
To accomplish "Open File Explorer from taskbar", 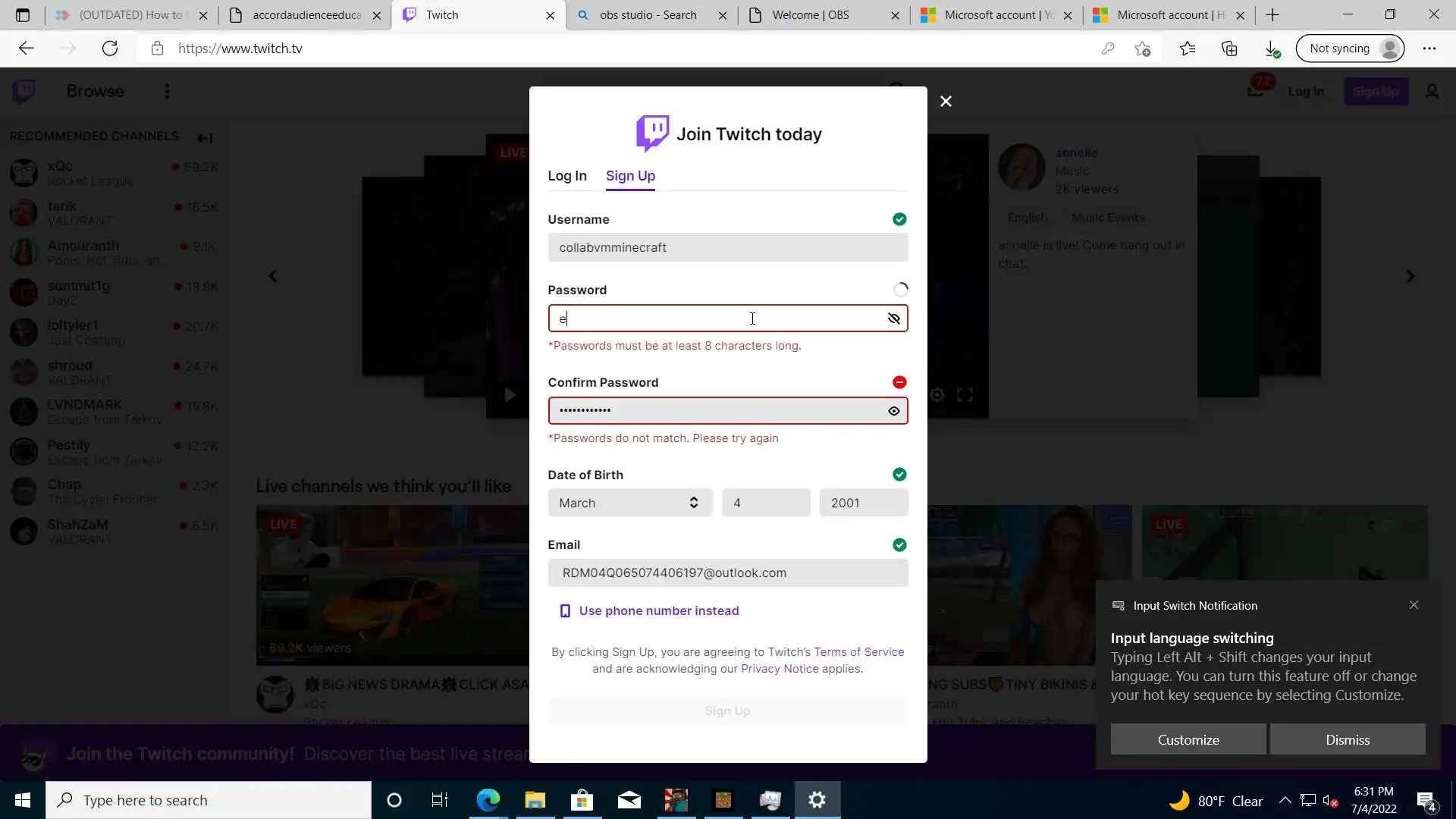I will pos(535,800).
